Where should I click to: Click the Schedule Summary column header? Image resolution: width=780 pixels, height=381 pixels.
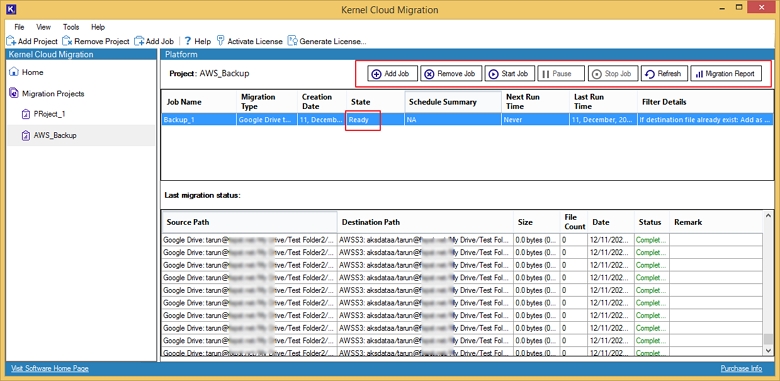pyautogui.click(x=453, y=102)
